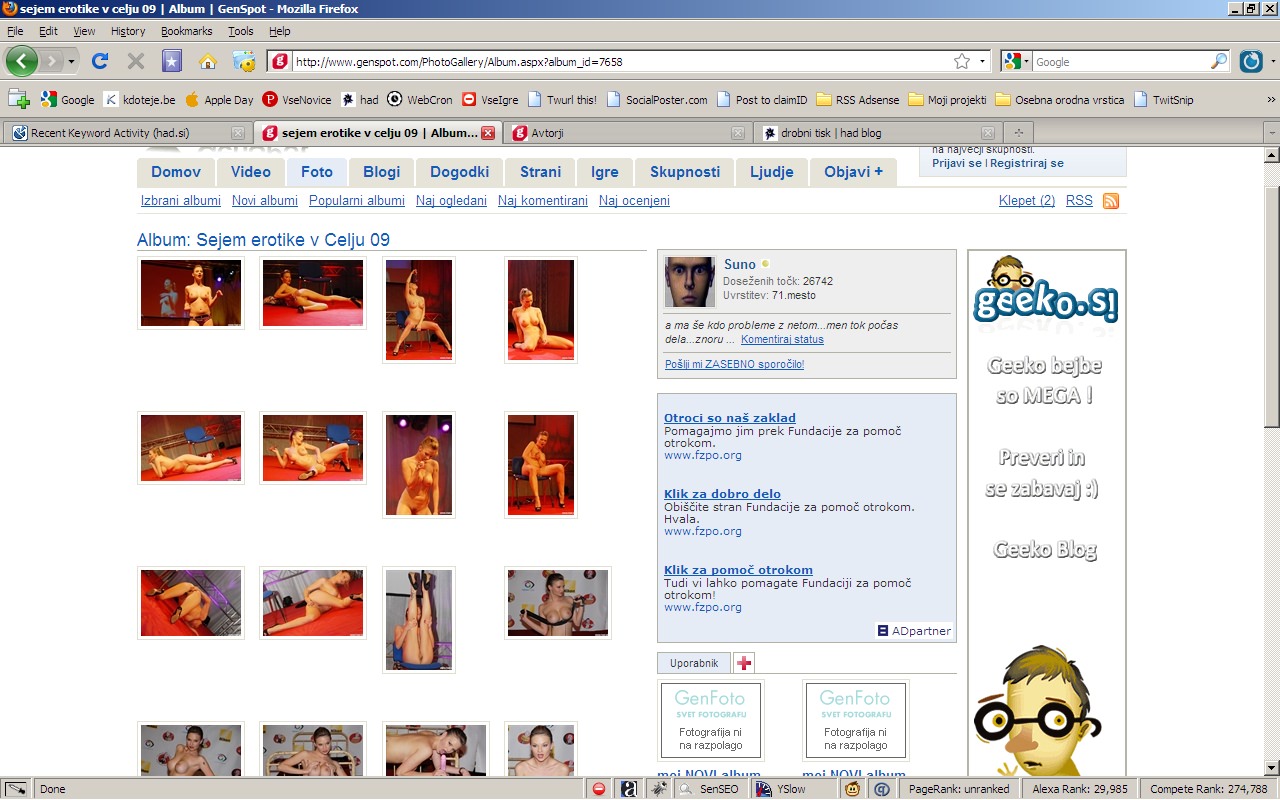The width and height of the screenshot is (1280, 800).
Task: Click the browser Back button
Action: (x=22, y=61)
